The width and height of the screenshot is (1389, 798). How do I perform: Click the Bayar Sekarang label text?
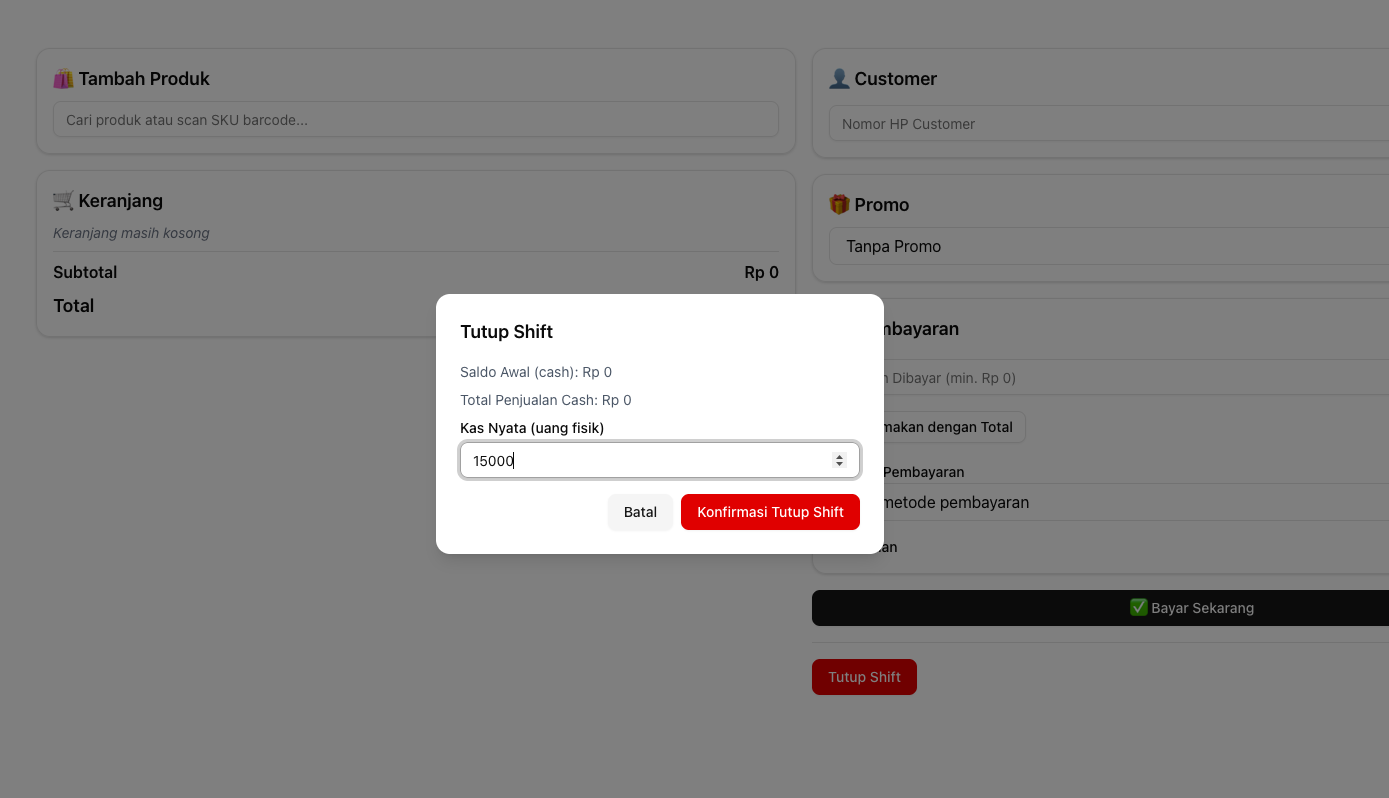pyautogui.click(x=1202, y=608)
